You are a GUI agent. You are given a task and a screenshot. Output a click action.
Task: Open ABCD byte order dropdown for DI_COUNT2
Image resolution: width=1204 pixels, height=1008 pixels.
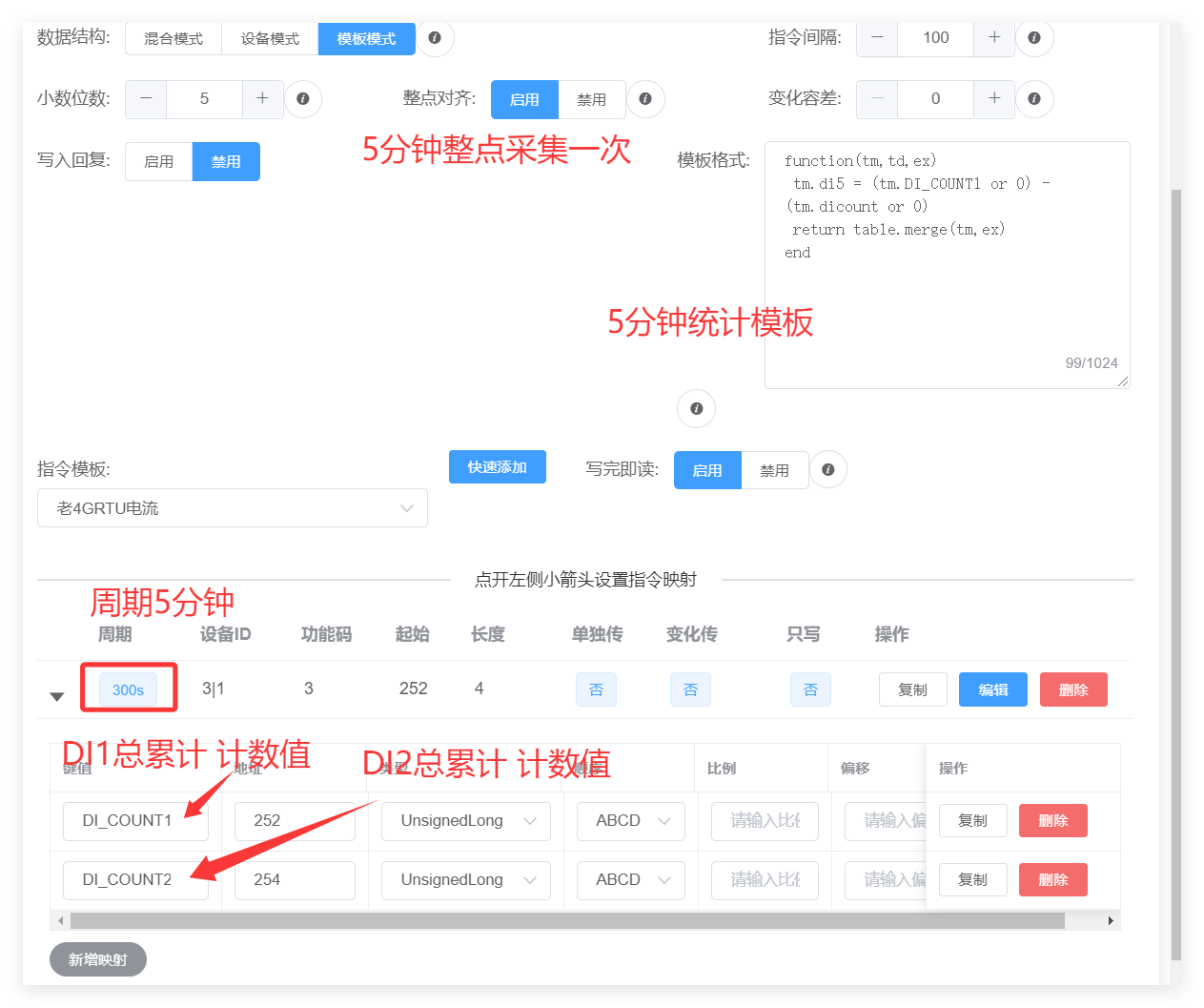pos(631,880)
